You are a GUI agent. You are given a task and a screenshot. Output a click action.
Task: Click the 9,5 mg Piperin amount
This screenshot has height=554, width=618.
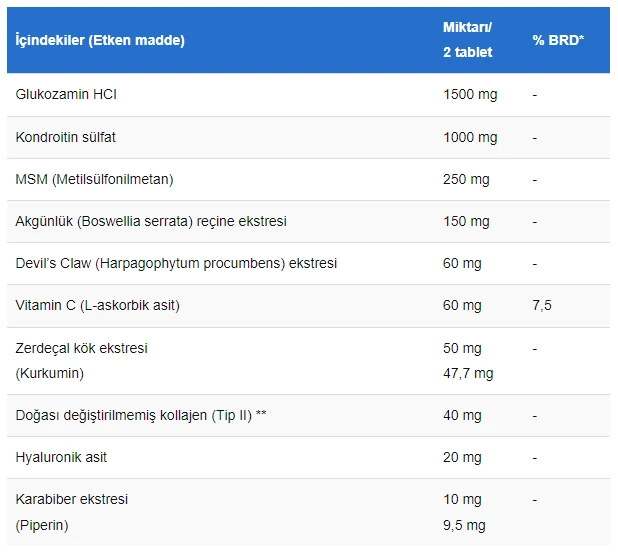point(464,524)
